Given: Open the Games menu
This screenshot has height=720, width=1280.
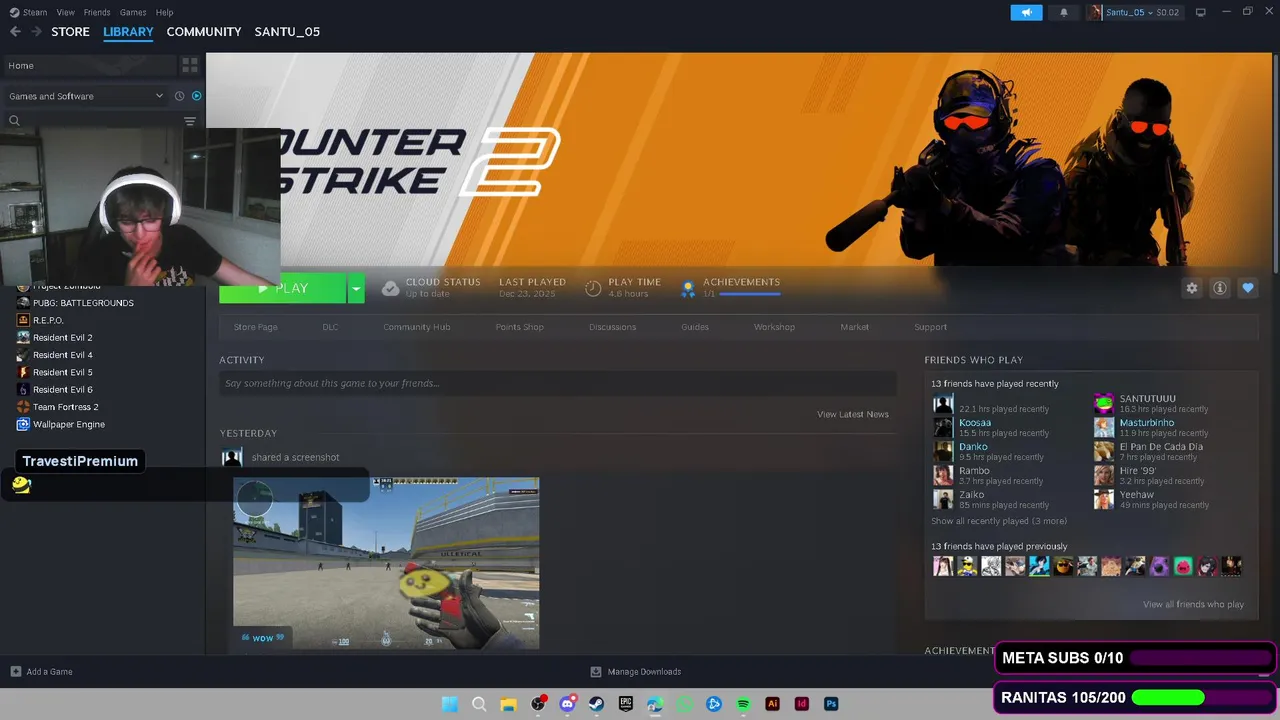Looking at the screenshot, I should [133, 12].
